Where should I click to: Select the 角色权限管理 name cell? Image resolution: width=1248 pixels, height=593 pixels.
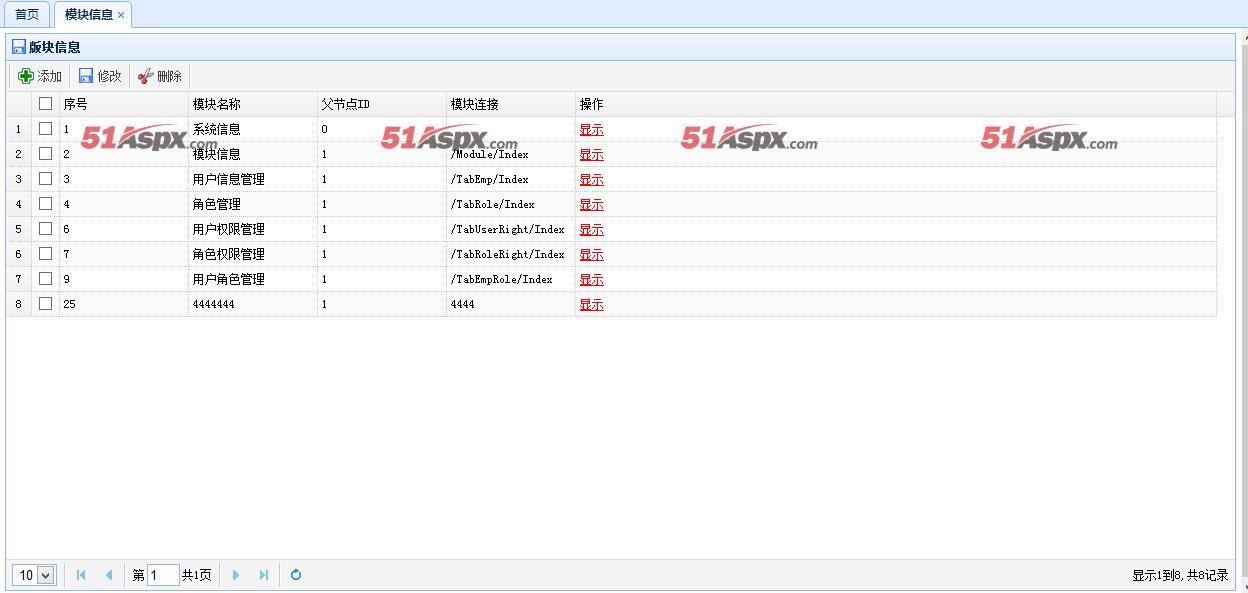(x=253, y=254)
